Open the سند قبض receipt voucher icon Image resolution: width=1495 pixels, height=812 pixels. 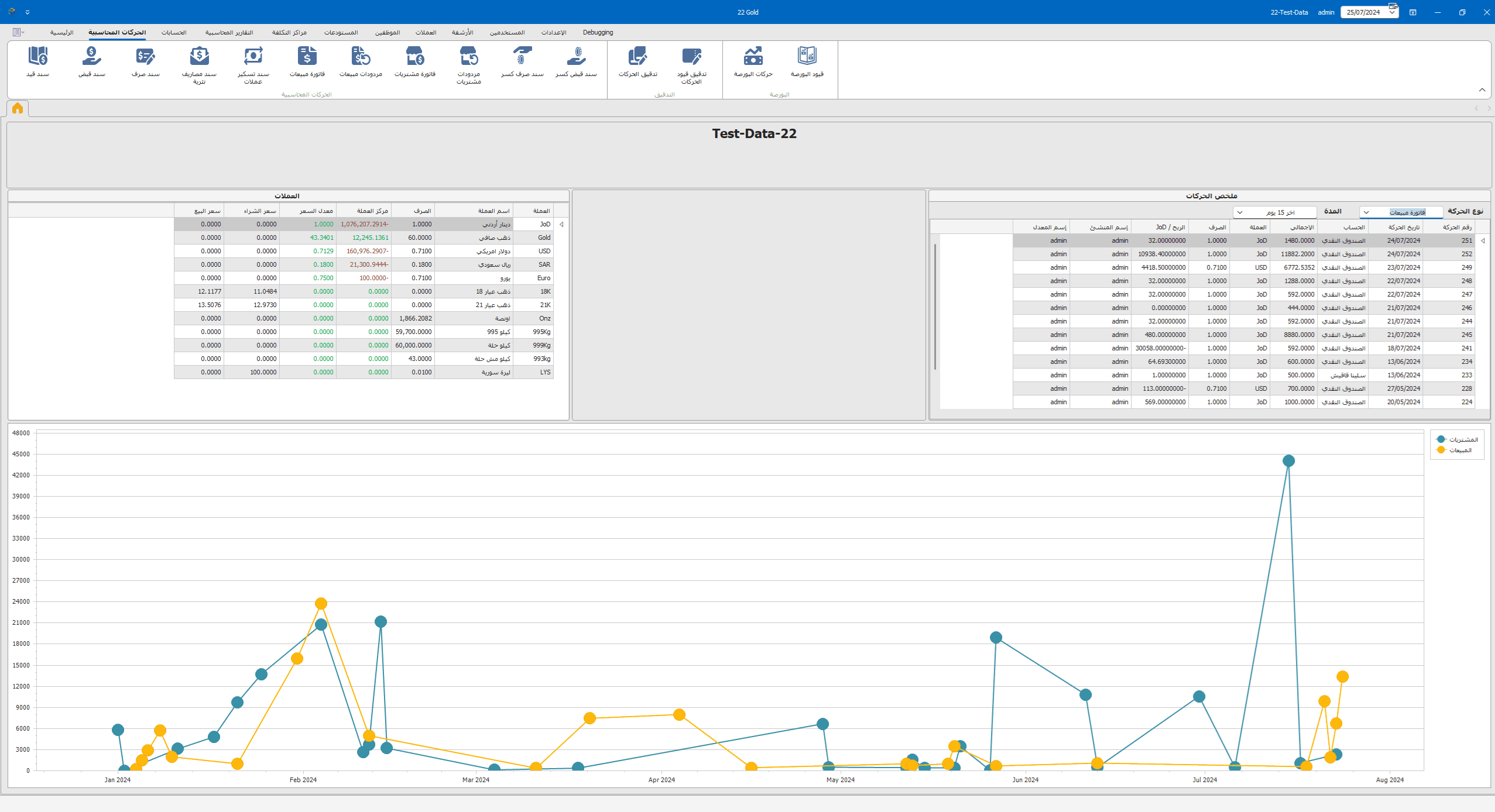coord(92,61)
